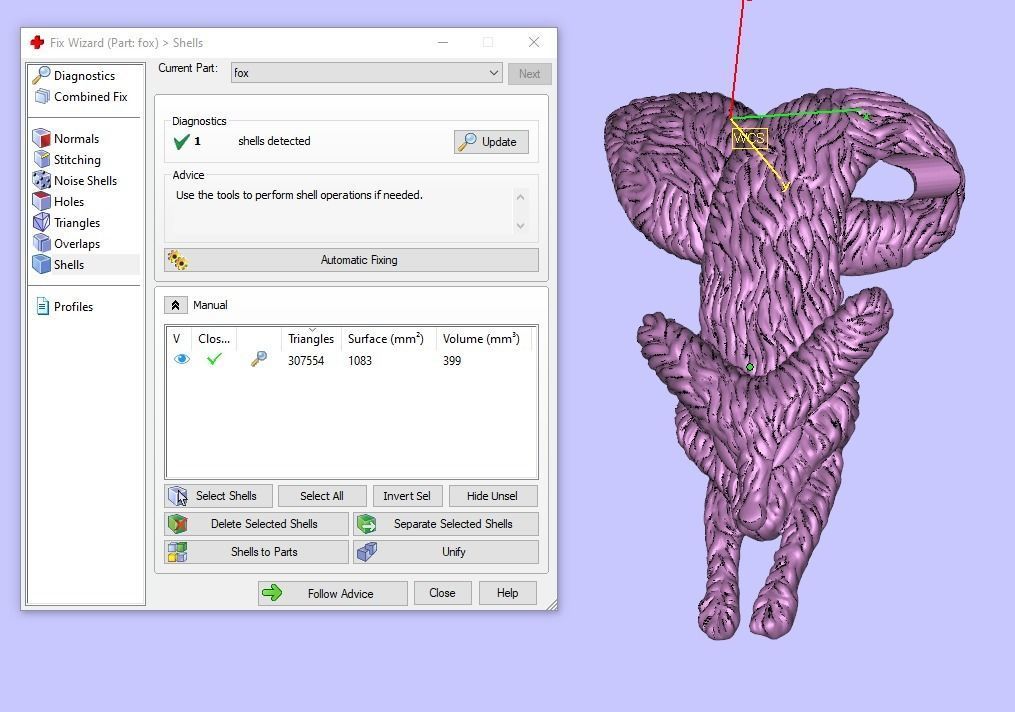Image resolution: width=1015 pixels, height=712 pixels.
Task: Open Help for the Fix Wizard
Action: [508, 593]
